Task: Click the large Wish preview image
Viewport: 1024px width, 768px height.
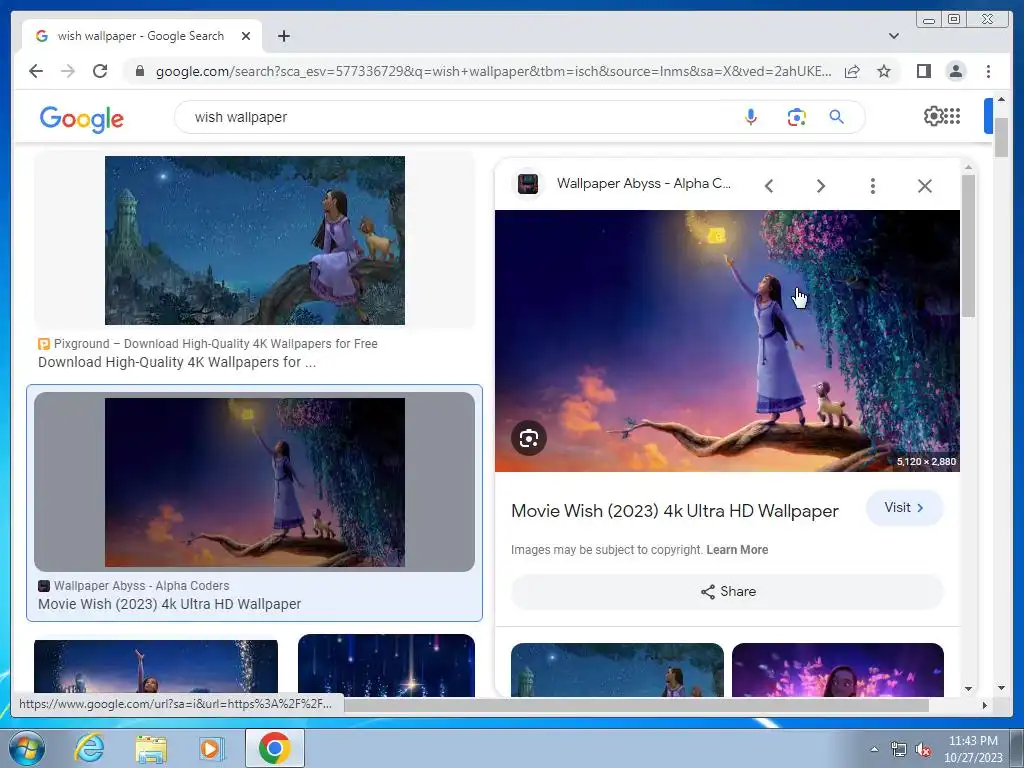Action: 728,341
